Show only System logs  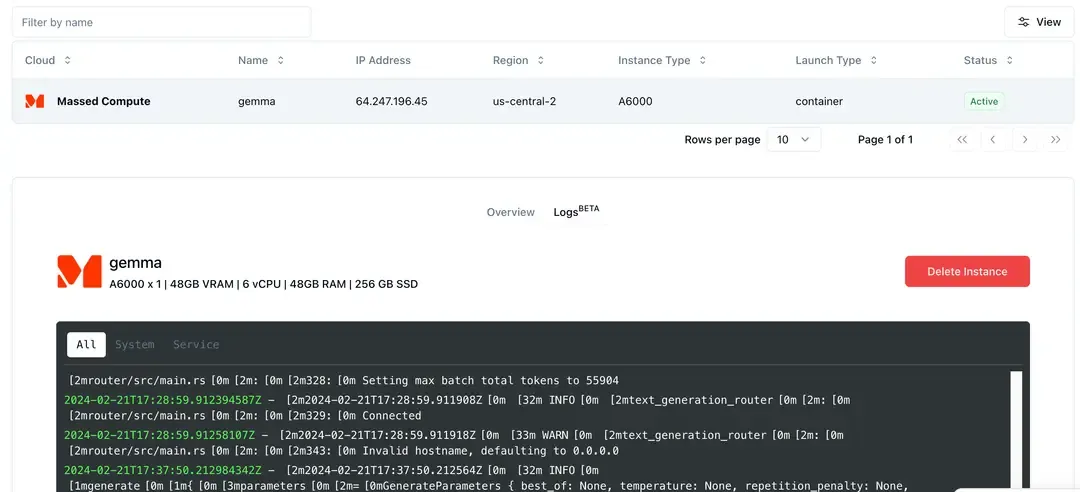coord(134,345)
